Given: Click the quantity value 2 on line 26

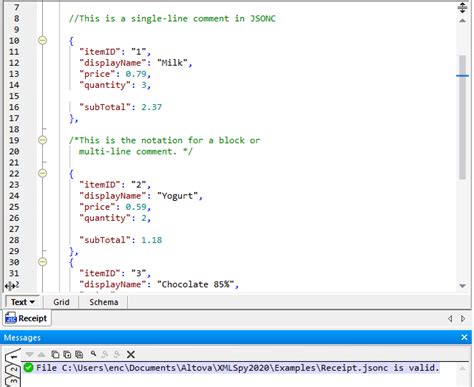Looking at the screenshot, I should [x=144, y=218].
